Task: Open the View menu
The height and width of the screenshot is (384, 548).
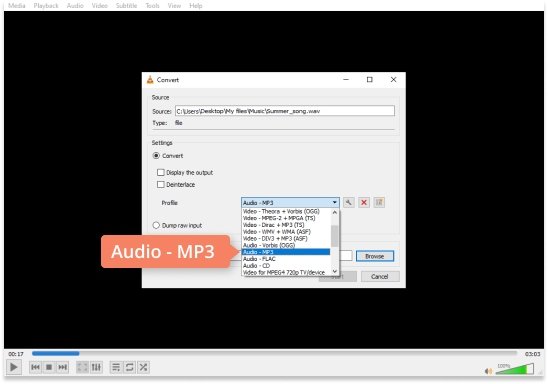Action: (x=174, y=6)
